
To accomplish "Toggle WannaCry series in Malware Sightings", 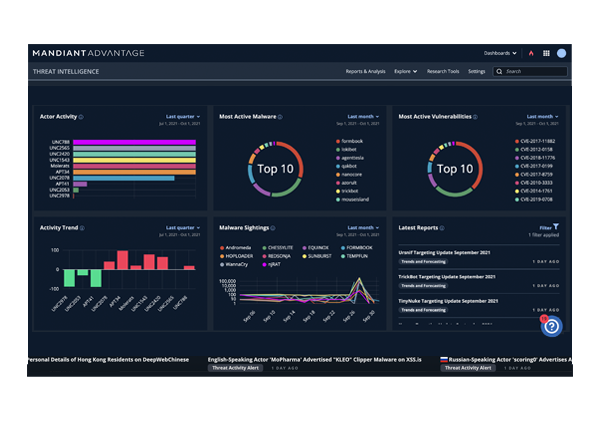I will coord(234,264).
